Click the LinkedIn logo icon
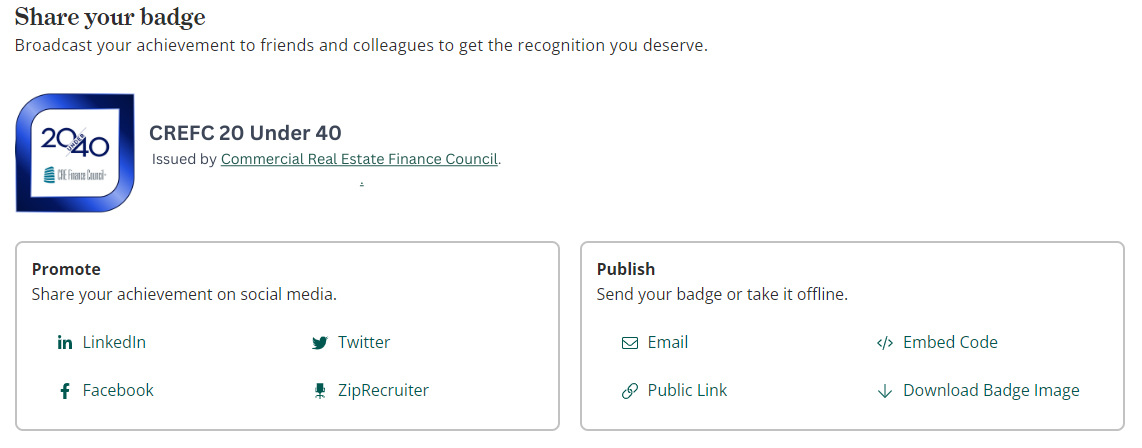 click(65, 343)
